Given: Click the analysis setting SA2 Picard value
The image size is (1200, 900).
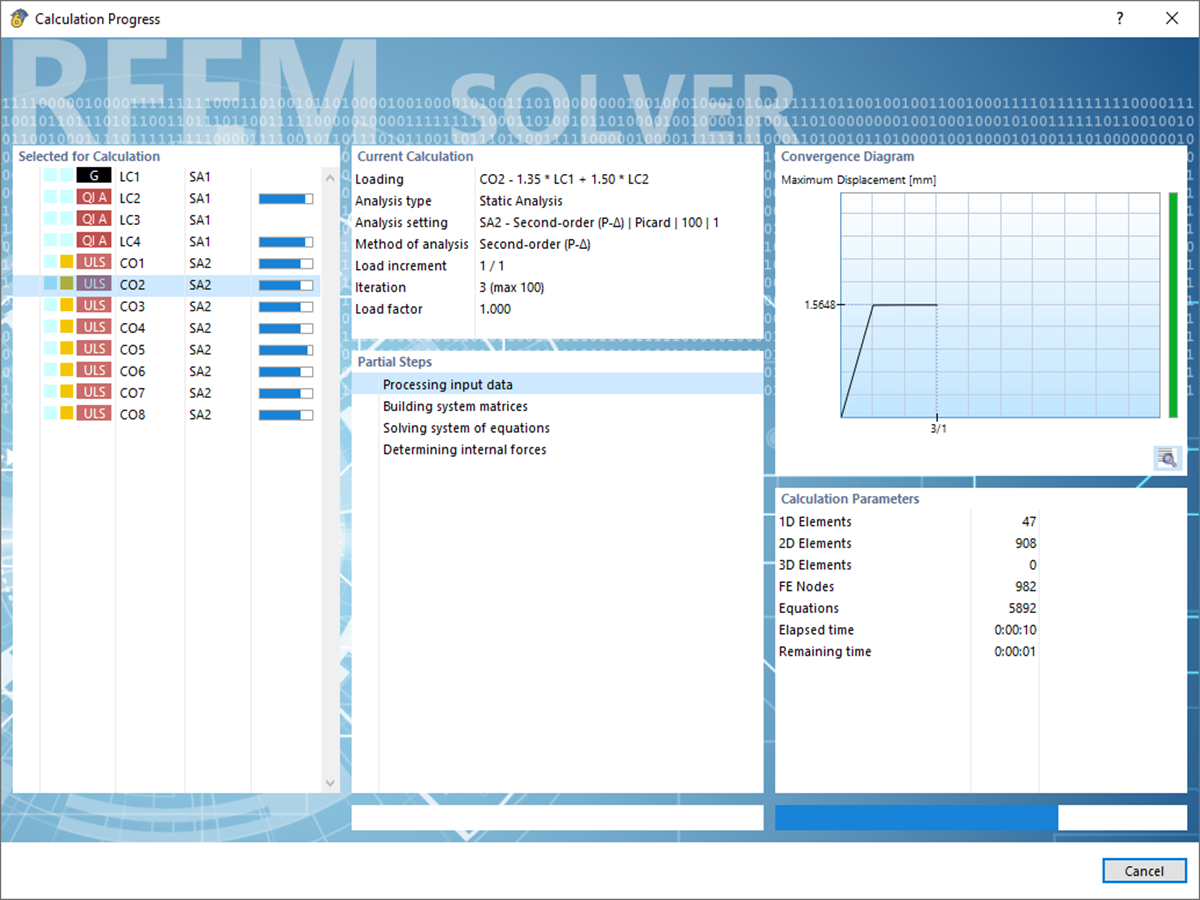Looking at the screenshot, I should (x=599, y=222).
